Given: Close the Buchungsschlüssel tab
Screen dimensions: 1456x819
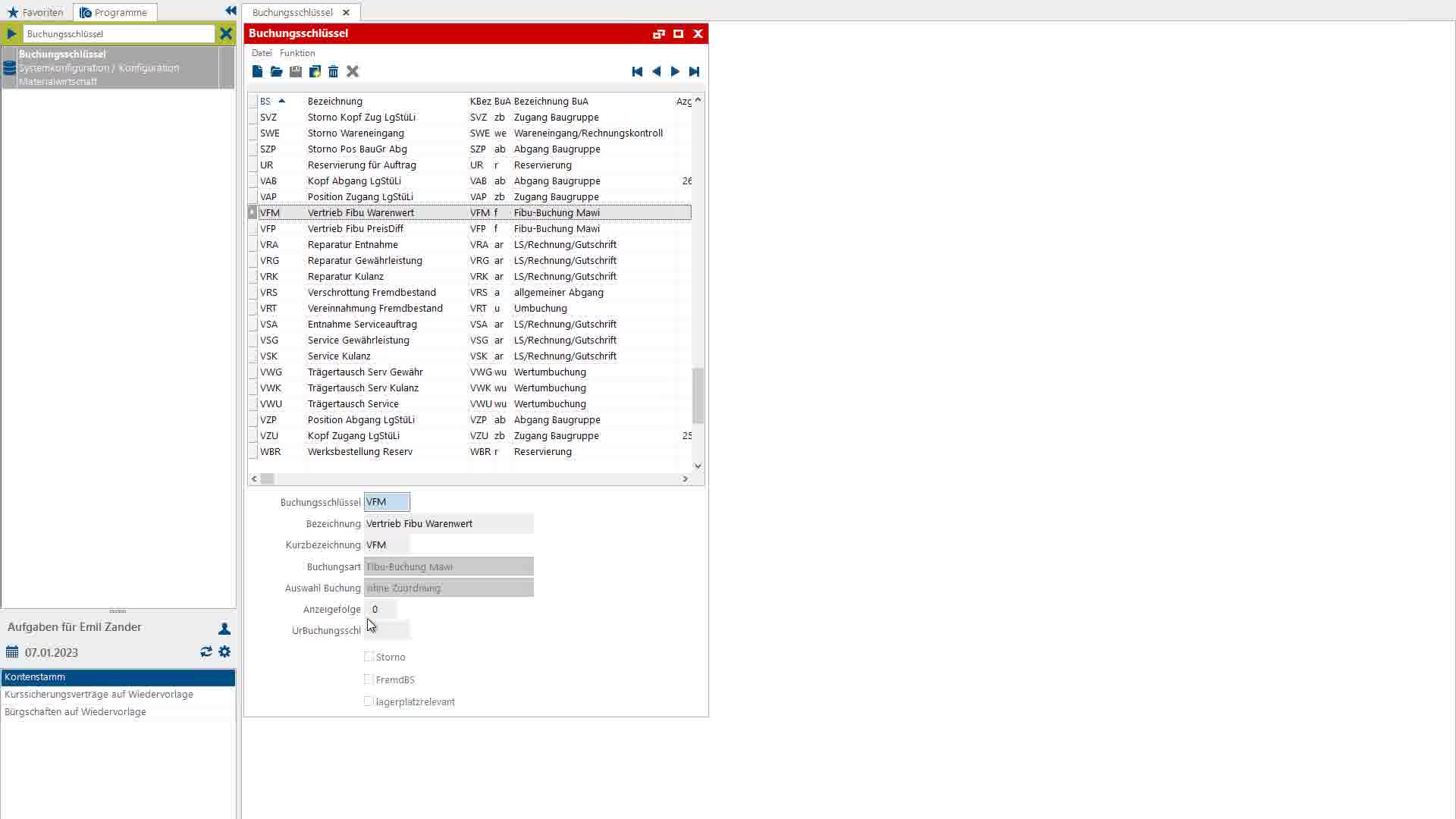Looking at the screenshot, I should point(346,12).
